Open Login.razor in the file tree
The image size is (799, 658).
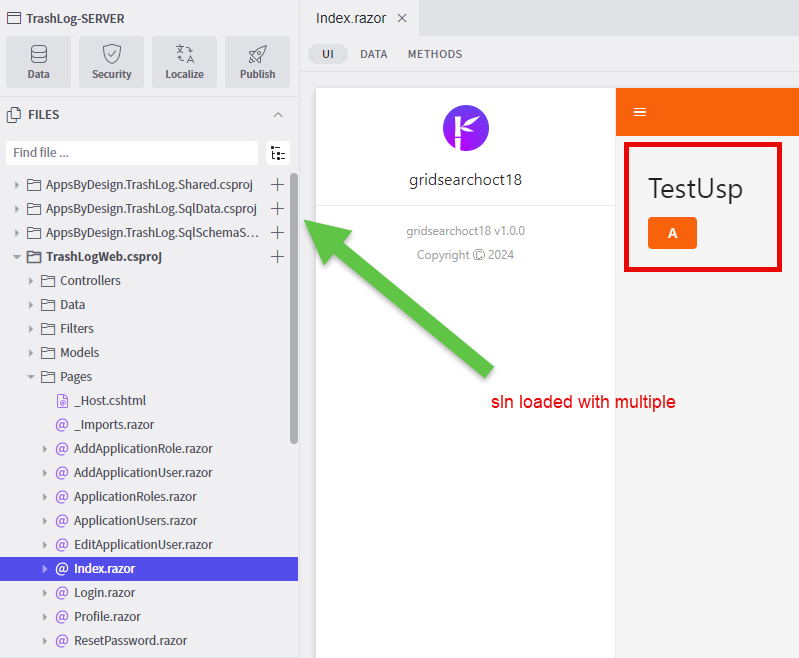tap(104, 593)
